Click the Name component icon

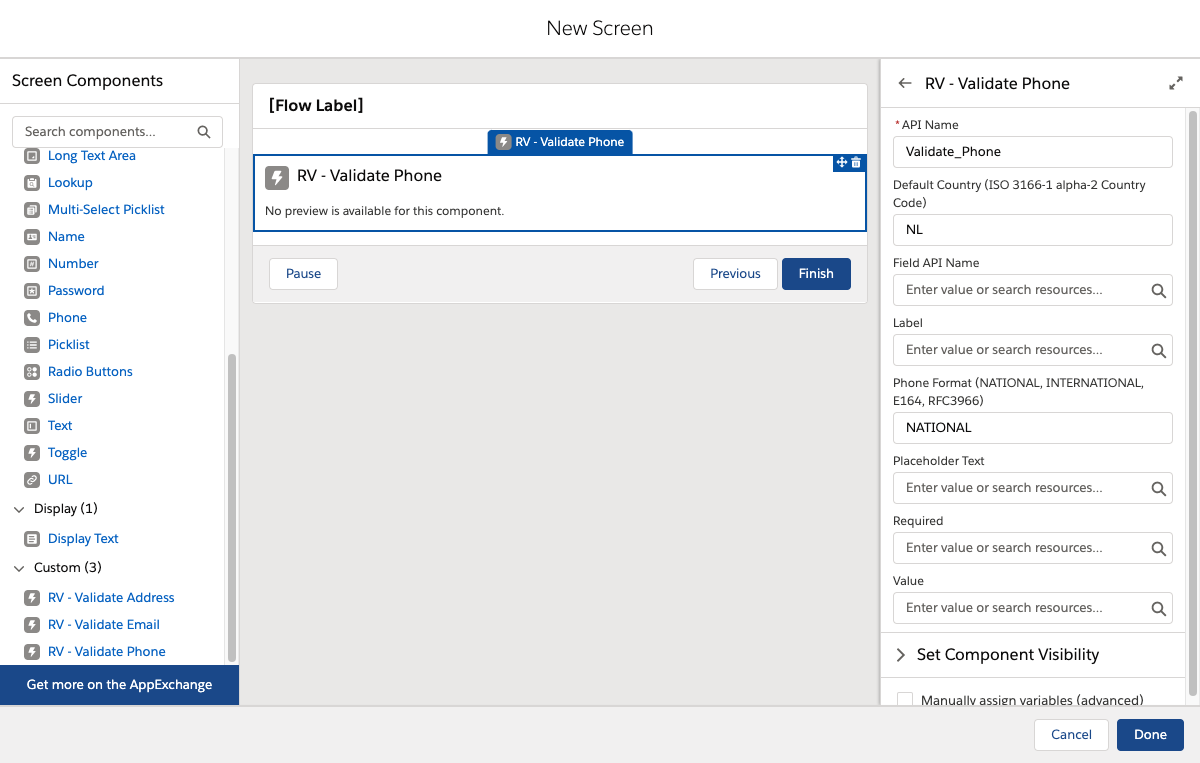[32, 237]
